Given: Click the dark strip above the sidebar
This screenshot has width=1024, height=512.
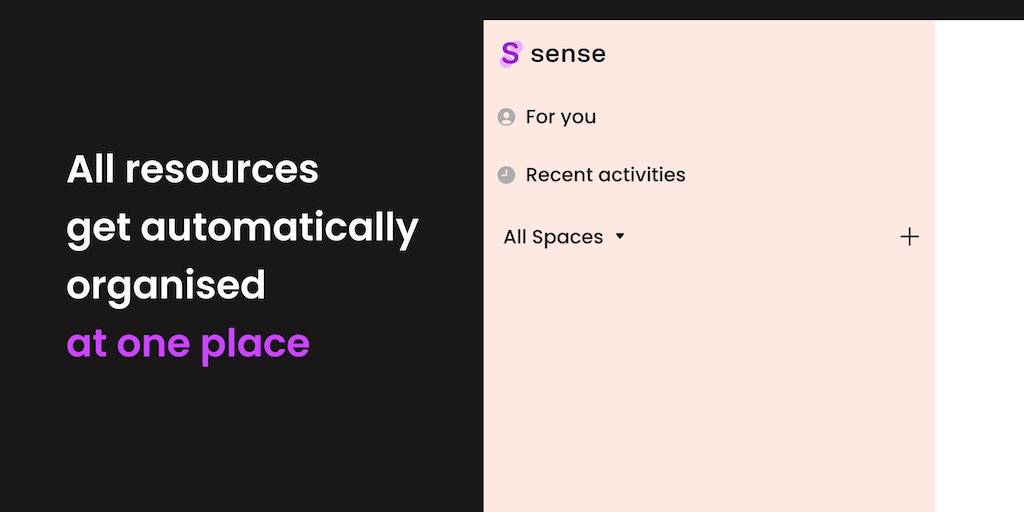Looking at the screenshot, I should (708, 9).
